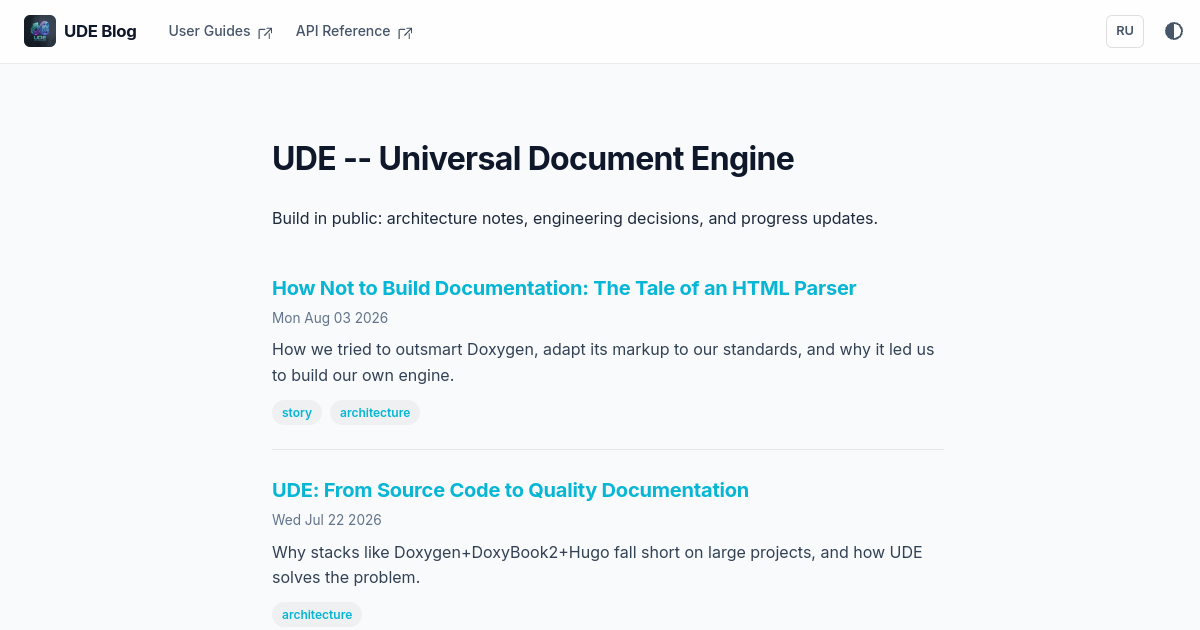1200x630 pixels.
Task: Open "UDE: From Source Code" post
Action: click(510, 490)
